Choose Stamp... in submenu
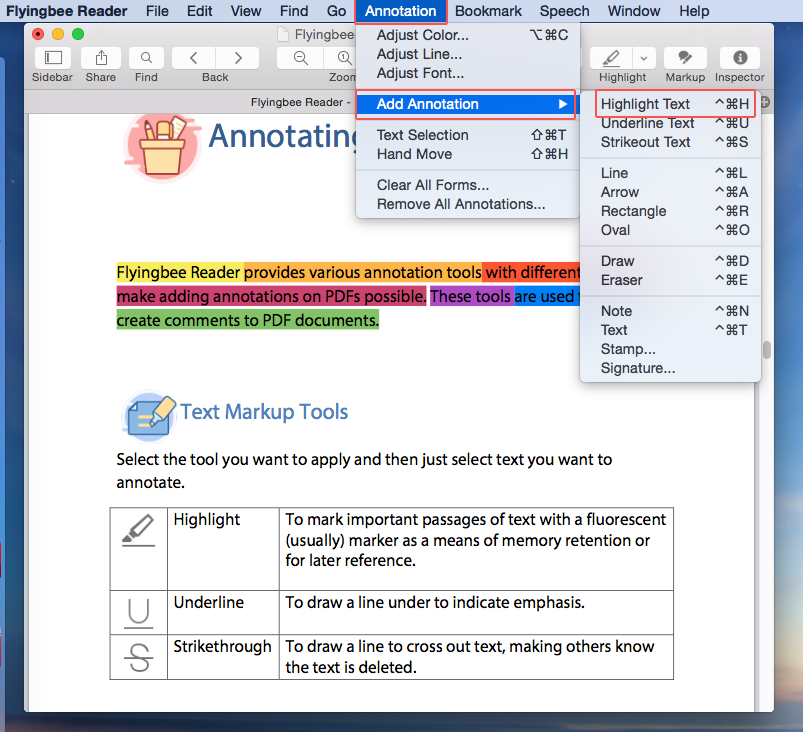803x732 pixels. tap(670, 349)
